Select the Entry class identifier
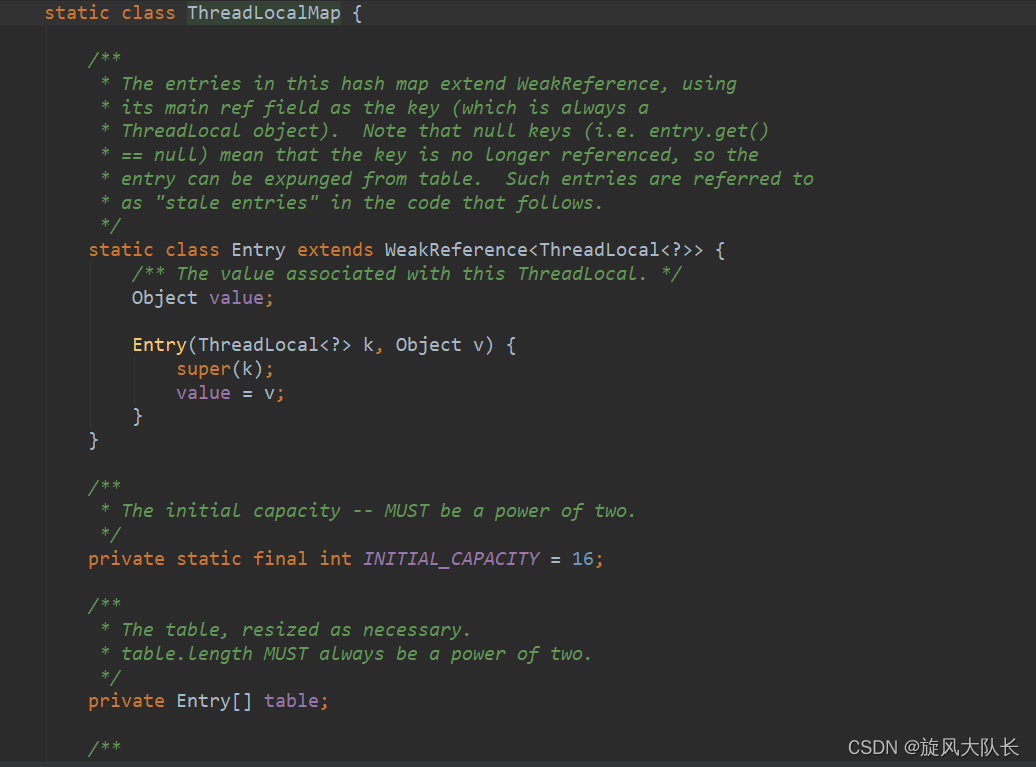The height and width of the screenshot is (767, 1036). click(x=258, y=249)
